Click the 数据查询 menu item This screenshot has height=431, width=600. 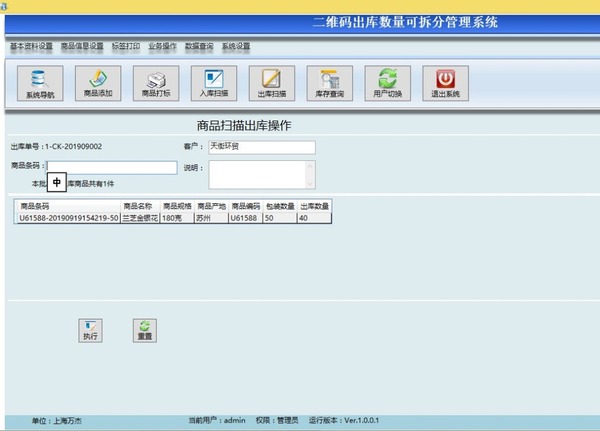click(x=200, y=46)
